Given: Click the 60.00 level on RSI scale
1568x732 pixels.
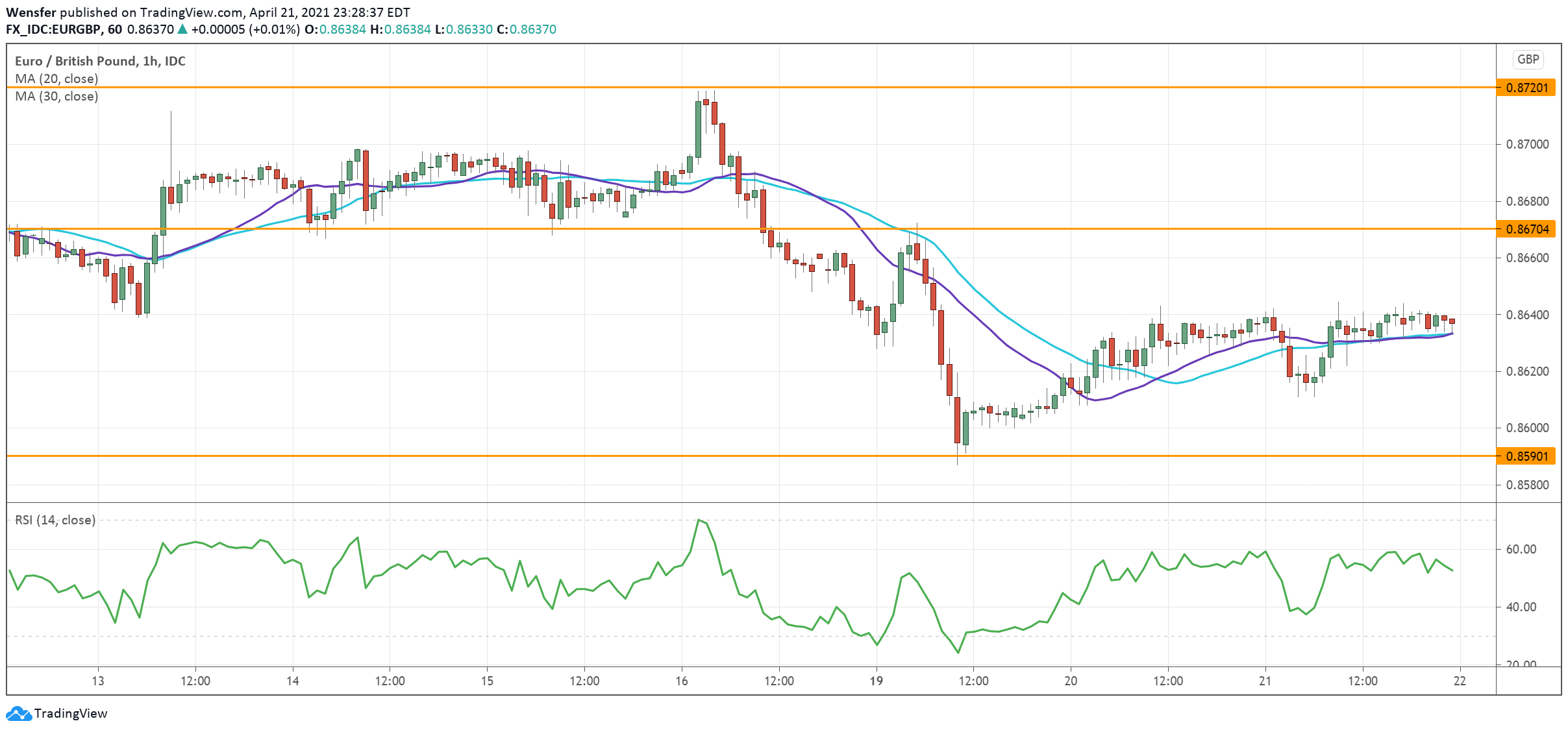Looking at the screenshot, I should (1521, 549).
